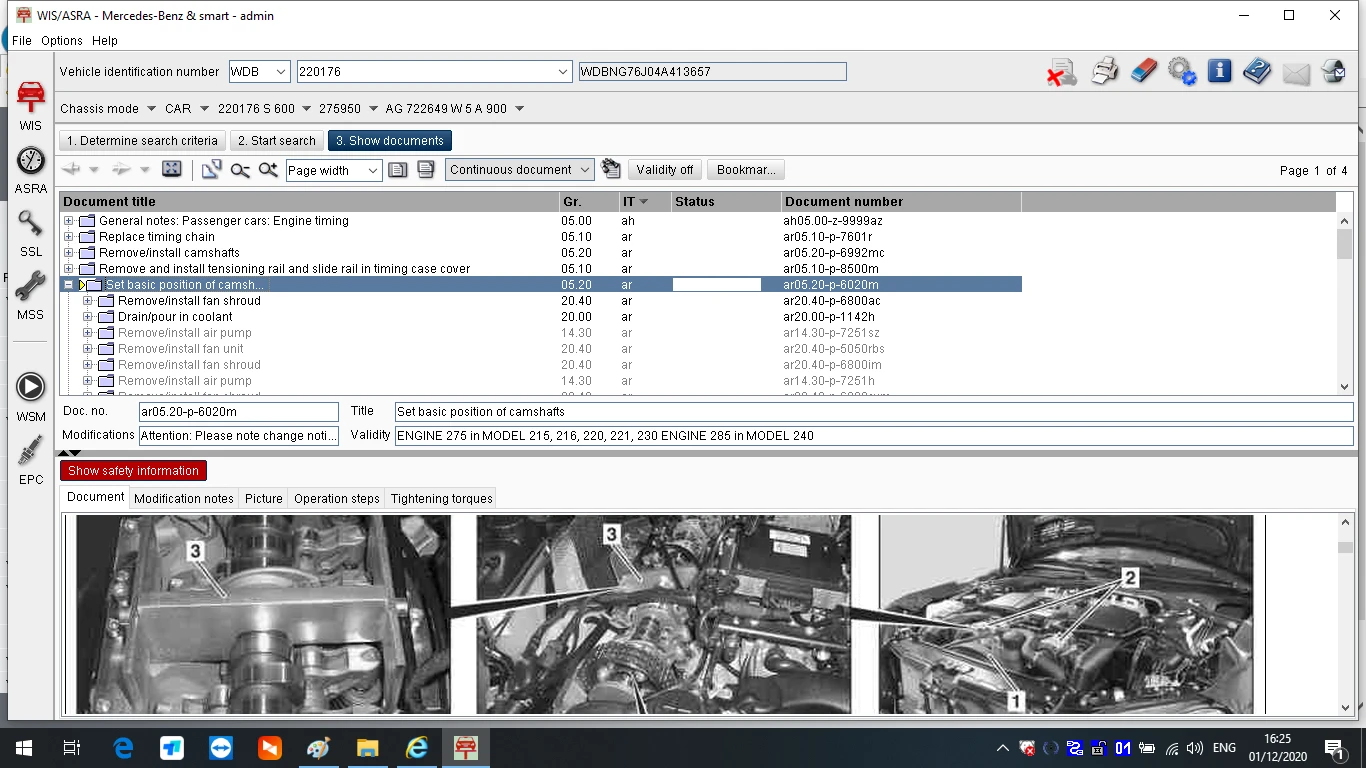Open the blue help book icon
The image size is (1366, 768).
[x=1257, y=71]
